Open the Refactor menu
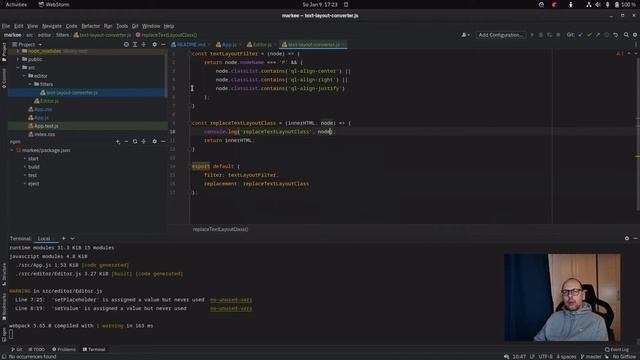The width and height of the screenshot is (640, 360). [x=91, y=26]
